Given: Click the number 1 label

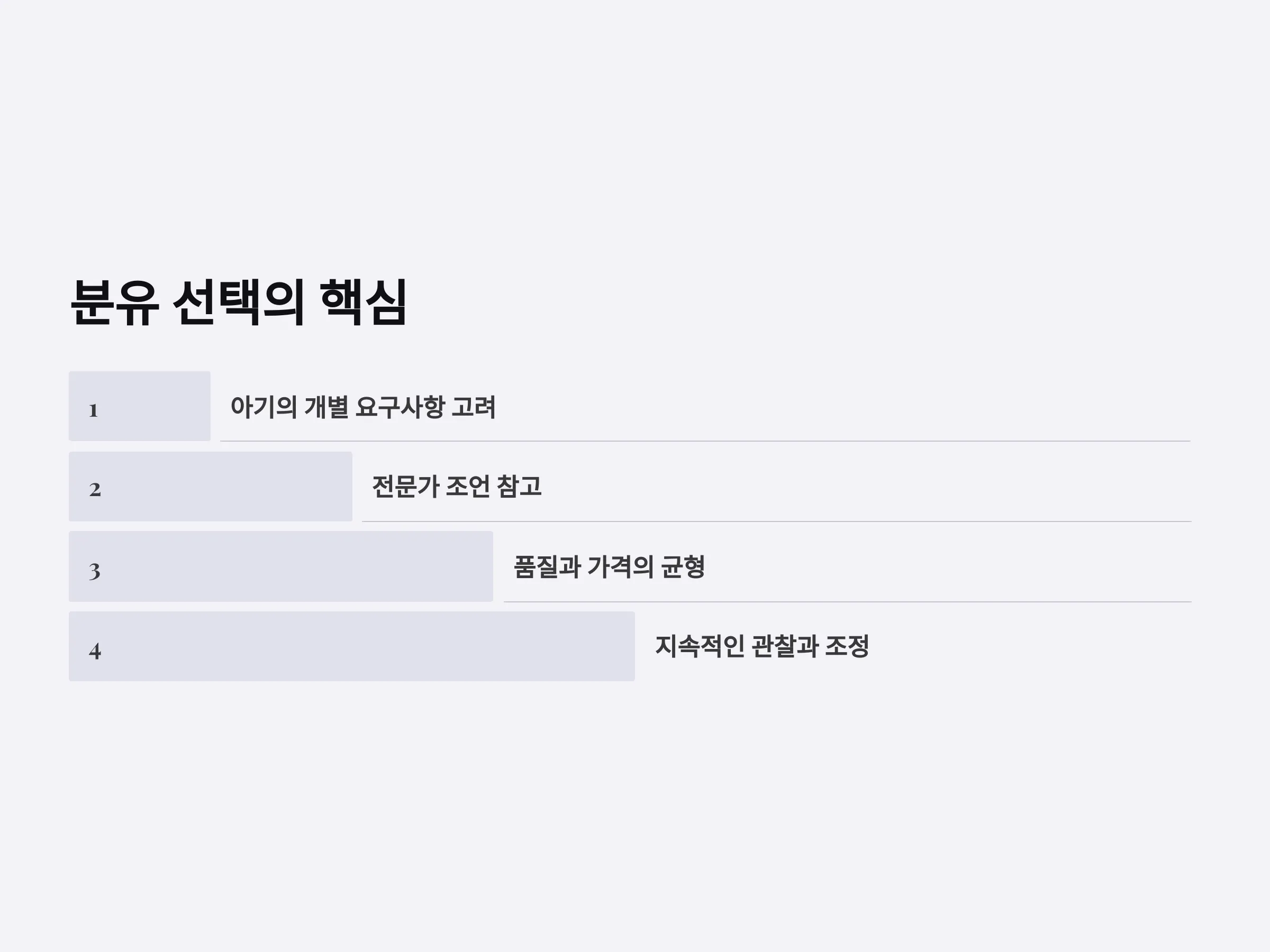Looking at the screenshot, I should (x=94, y=410).
